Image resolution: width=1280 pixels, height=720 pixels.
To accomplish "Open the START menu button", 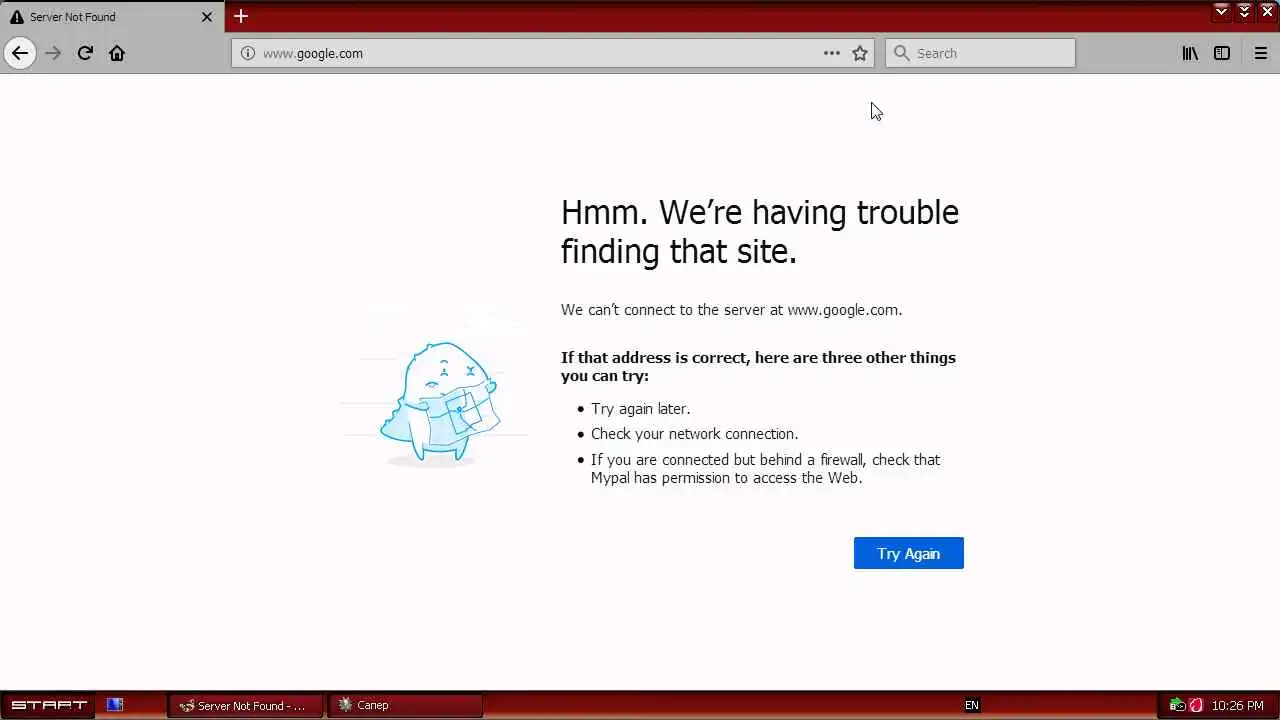I will [x=48, y=705].
